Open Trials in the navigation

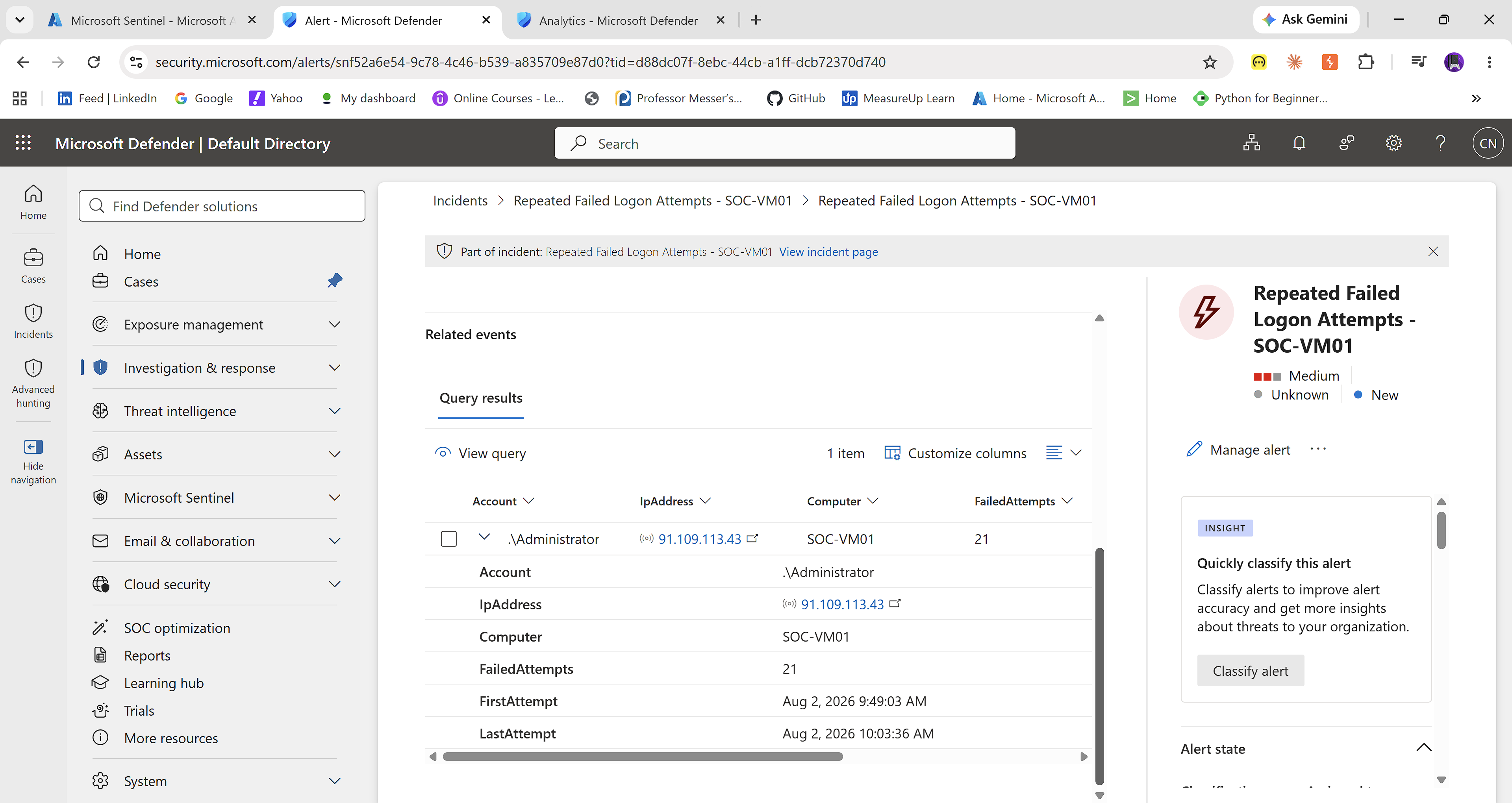(139, 710)
